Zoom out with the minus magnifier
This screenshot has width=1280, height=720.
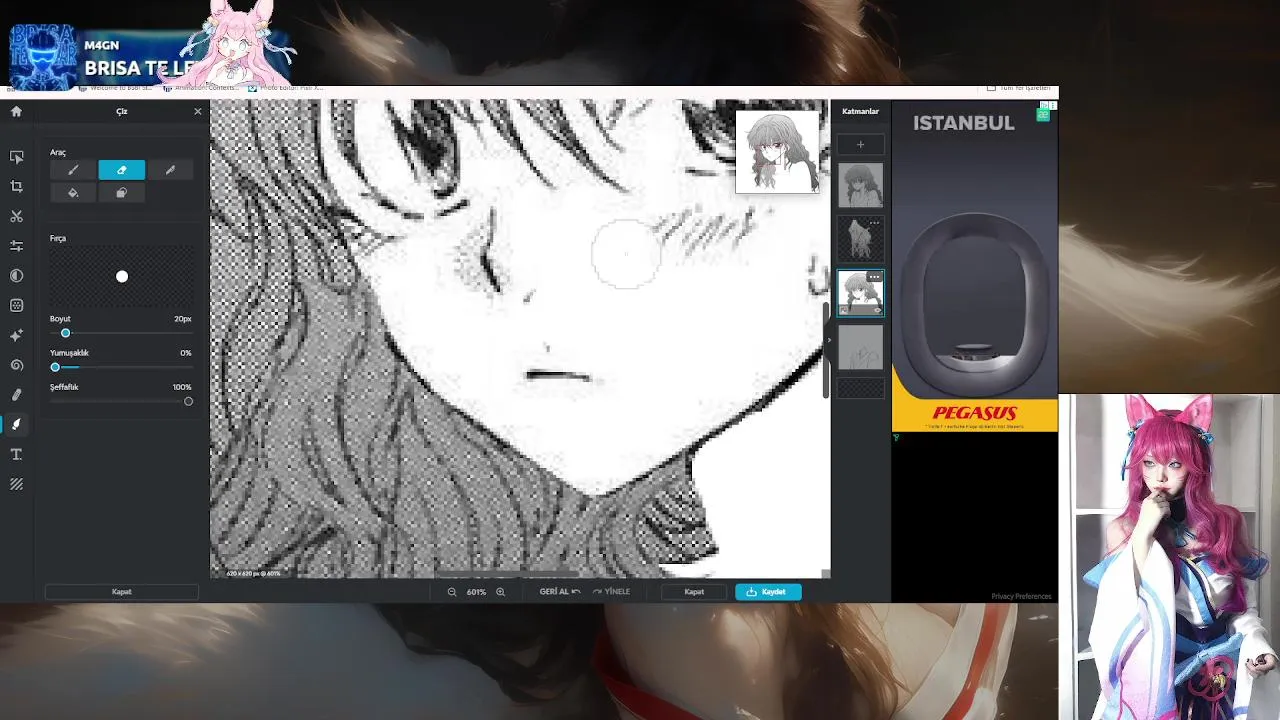[x=452, y=592]
